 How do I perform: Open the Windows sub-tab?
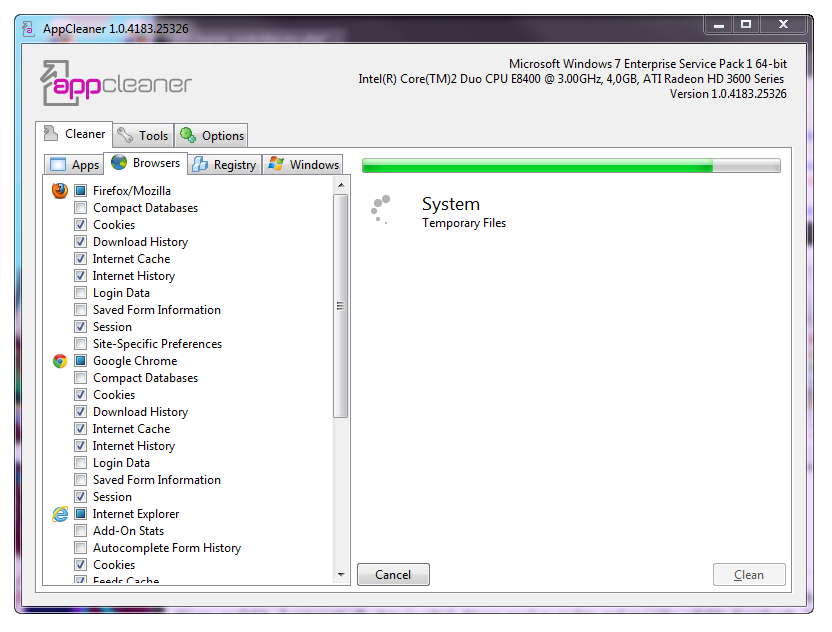click(x=303, y=165)
